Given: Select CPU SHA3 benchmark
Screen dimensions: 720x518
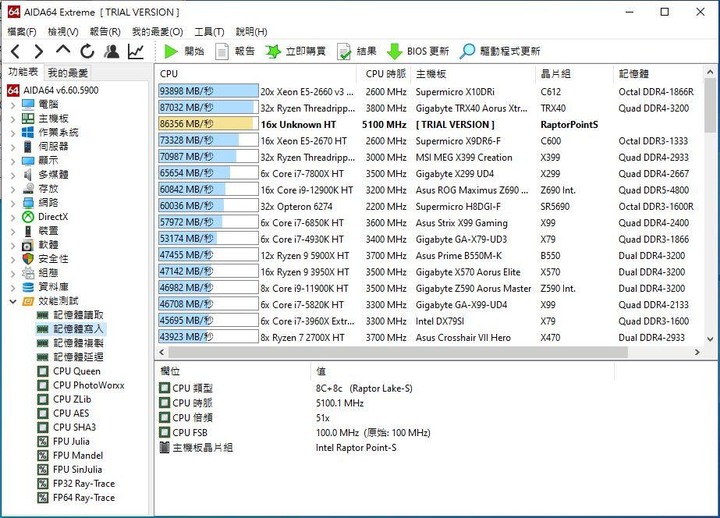Looking at the screenshot, I should pos(67,427).
